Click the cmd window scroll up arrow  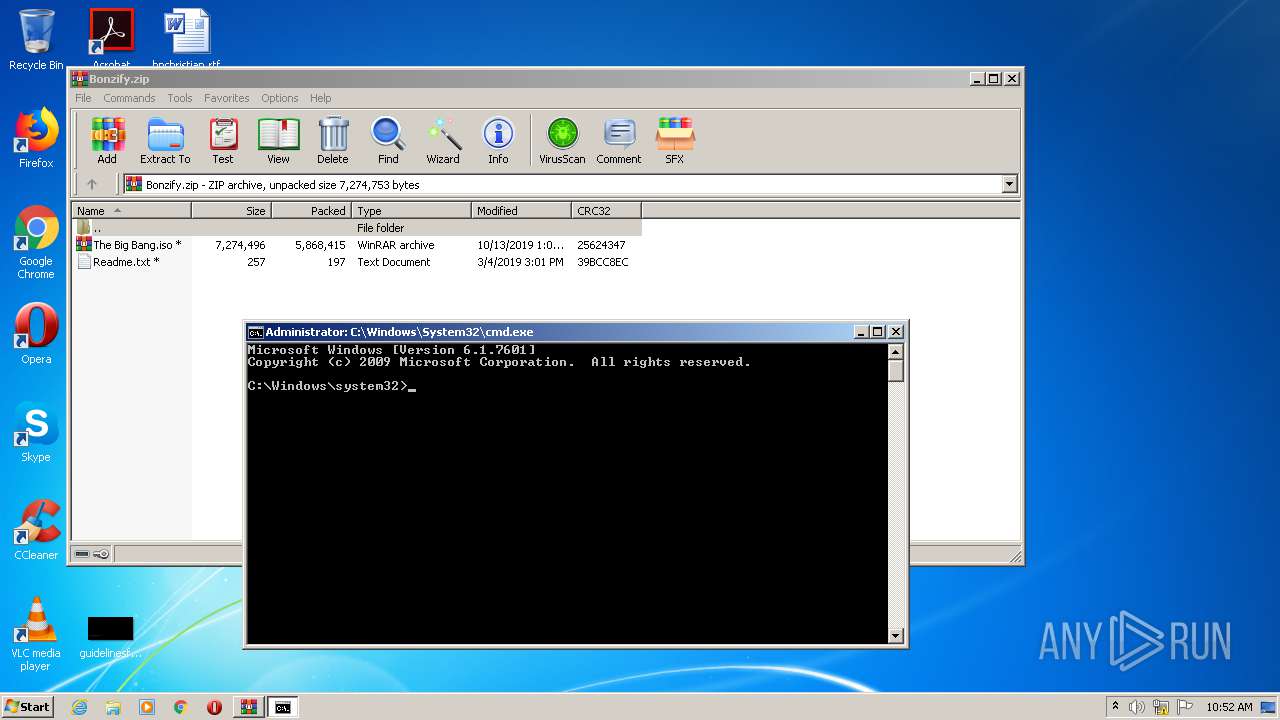point(895,352)
